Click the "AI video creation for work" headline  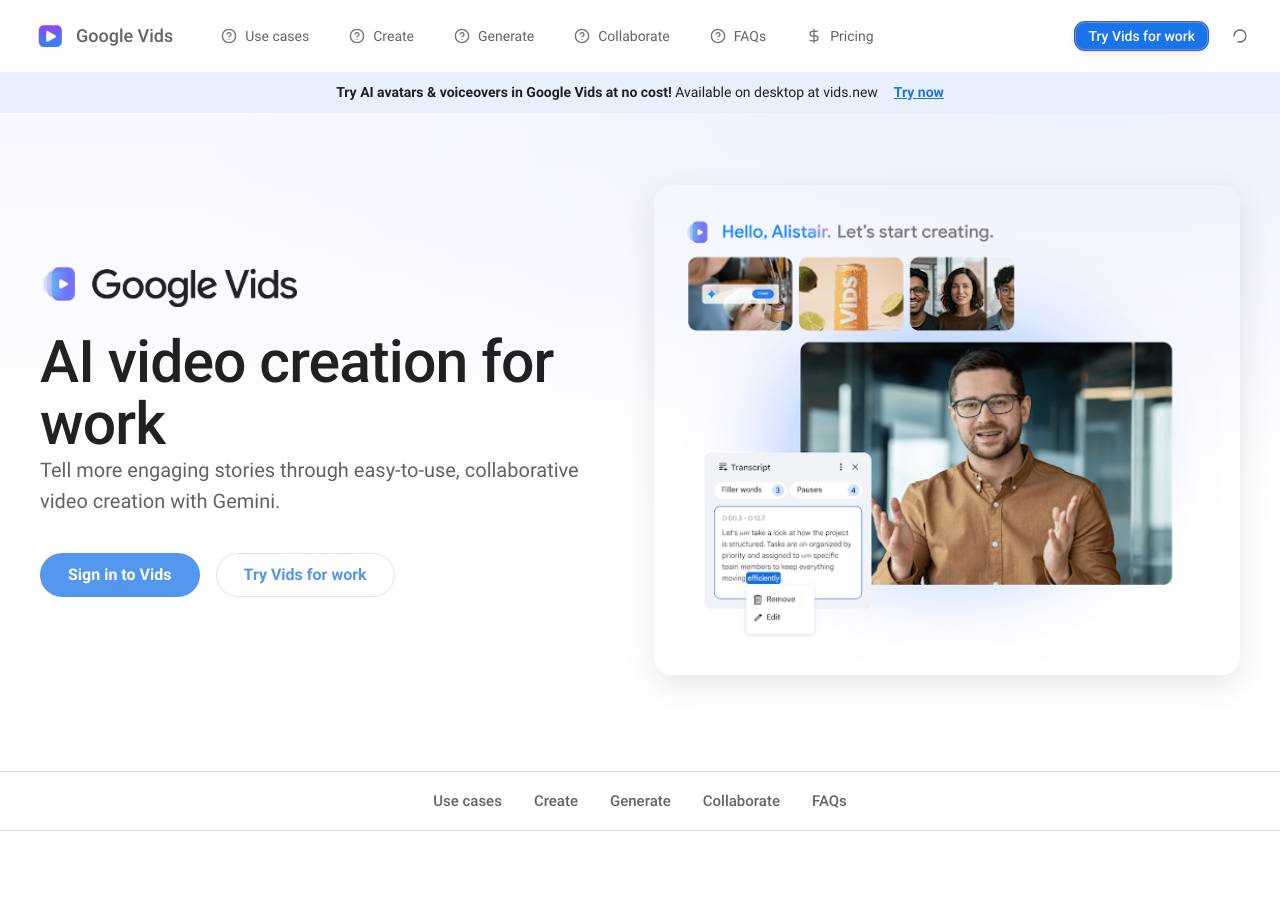coord(297,392)
